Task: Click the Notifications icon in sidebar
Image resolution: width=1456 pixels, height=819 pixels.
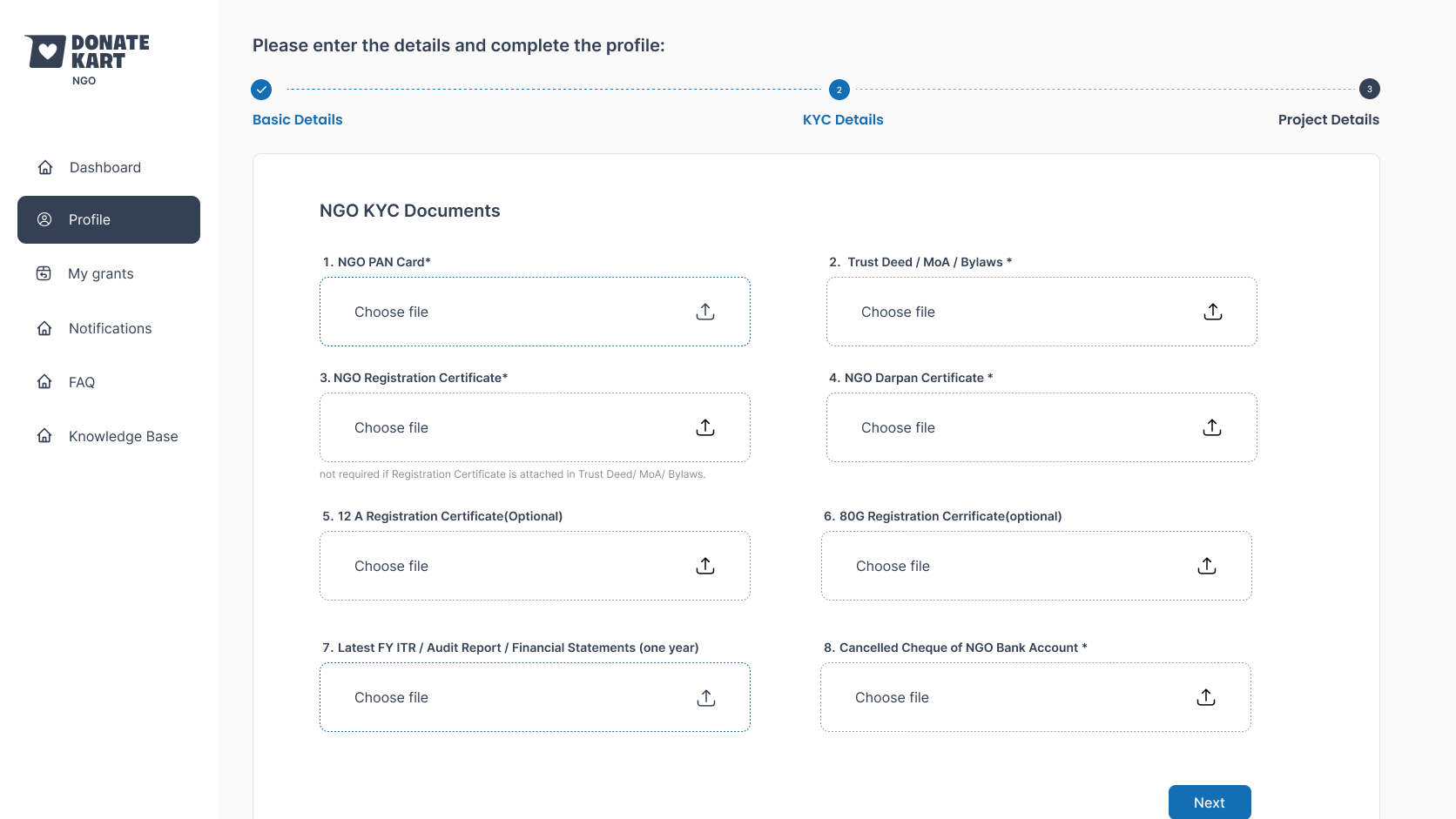Action: (44, 328)
